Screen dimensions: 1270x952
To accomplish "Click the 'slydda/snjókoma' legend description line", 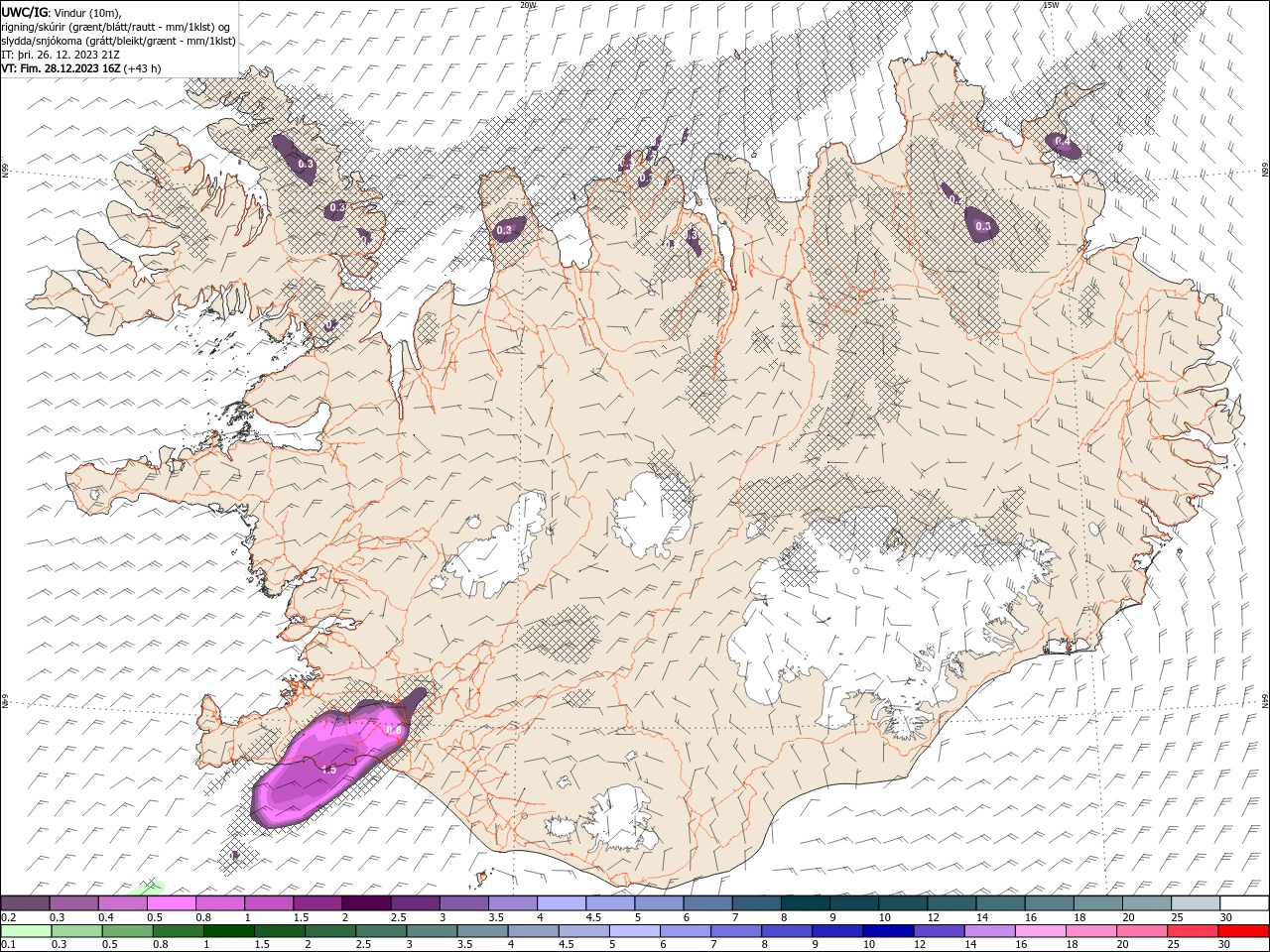I will (118, 40).
